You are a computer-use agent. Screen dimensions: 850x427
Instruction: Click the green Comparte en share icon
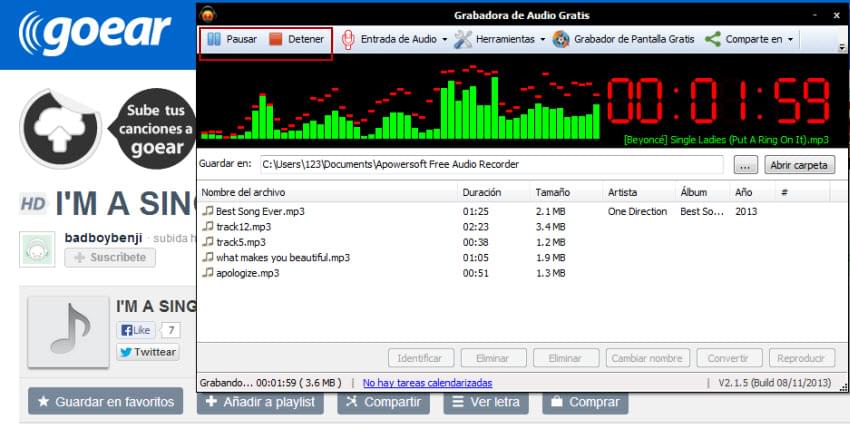click(712, 39)
